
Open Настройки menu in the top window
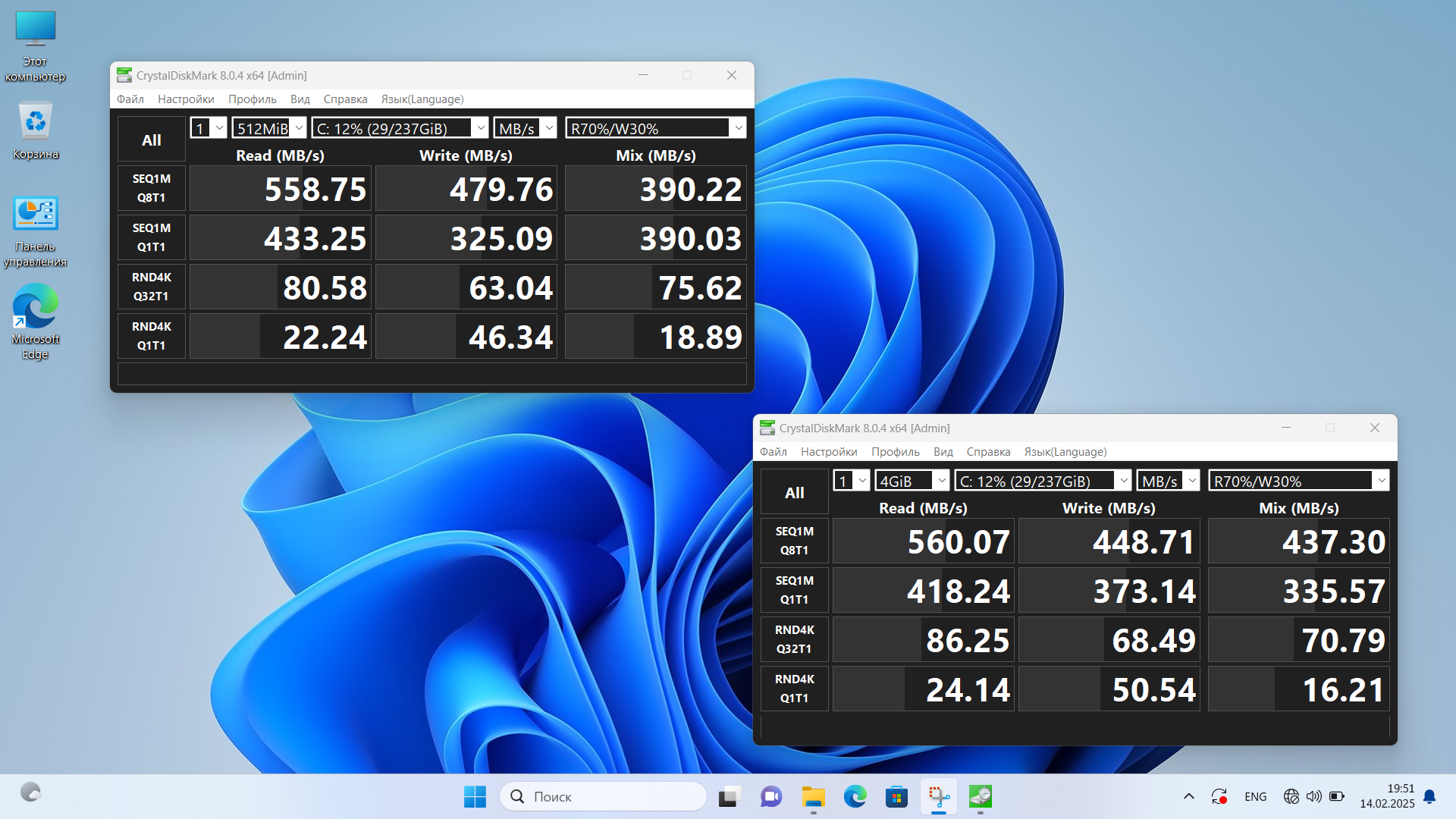tap(186, 99)
